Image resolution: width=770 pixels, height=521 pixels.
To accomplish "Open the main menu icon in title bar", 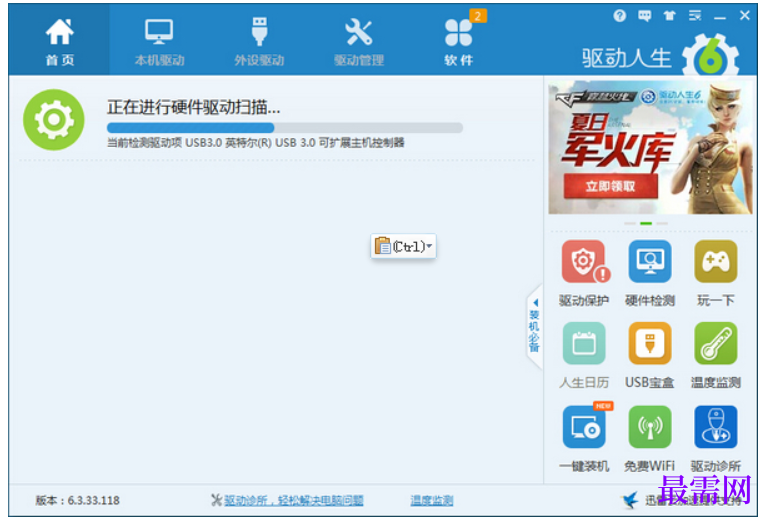I will (694, 16).
